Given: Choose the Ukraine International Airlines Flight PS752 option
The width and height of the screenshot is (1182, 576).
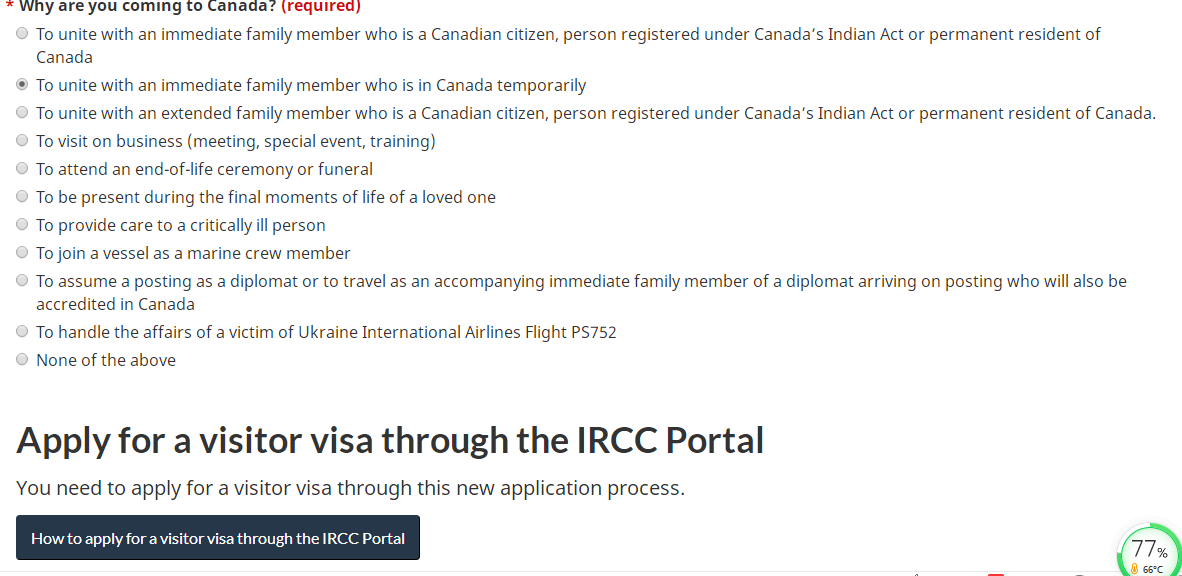Looking at the screenshot, I should [21, 331].
